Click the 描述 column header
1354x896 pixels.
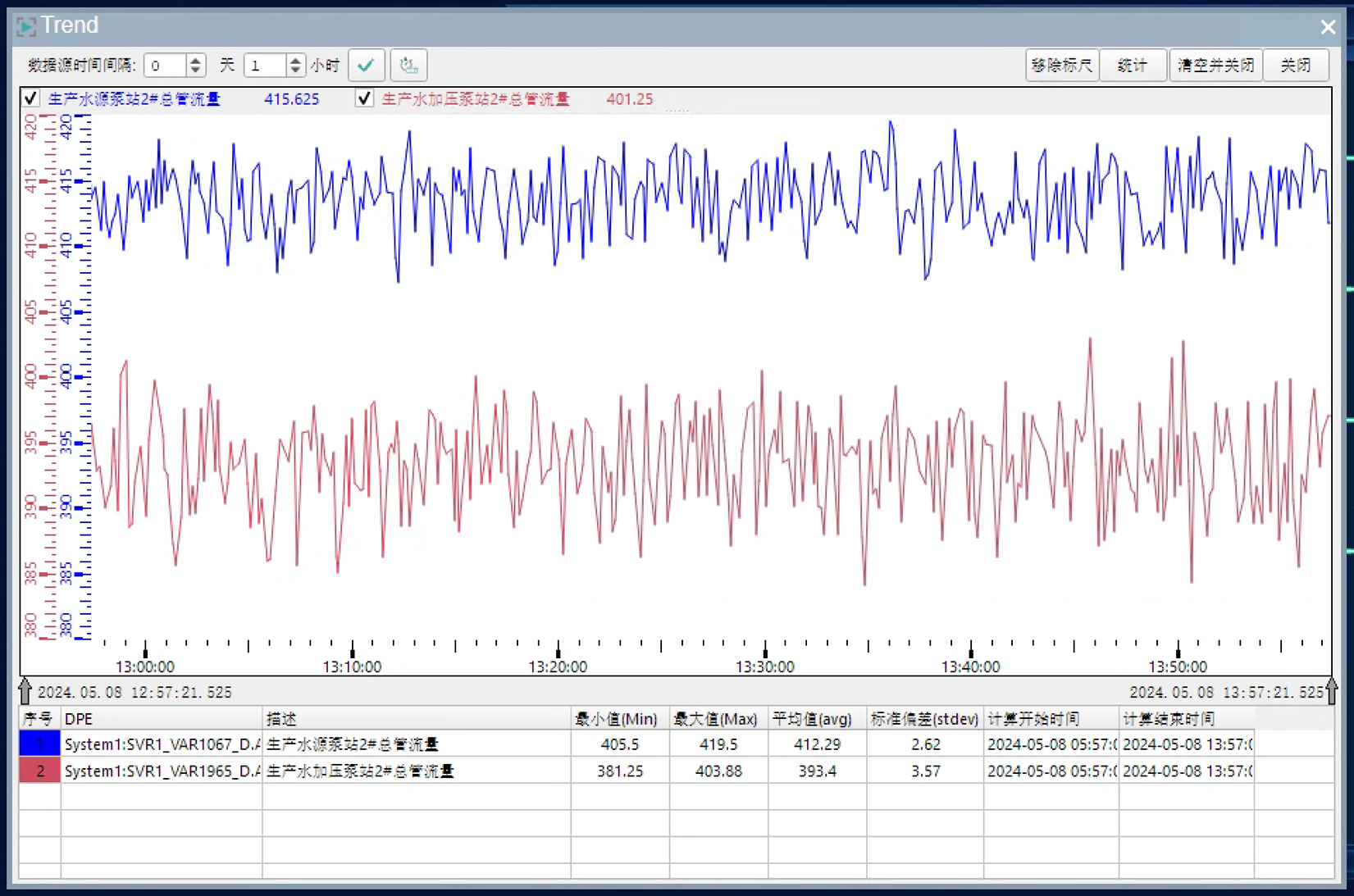417,719
